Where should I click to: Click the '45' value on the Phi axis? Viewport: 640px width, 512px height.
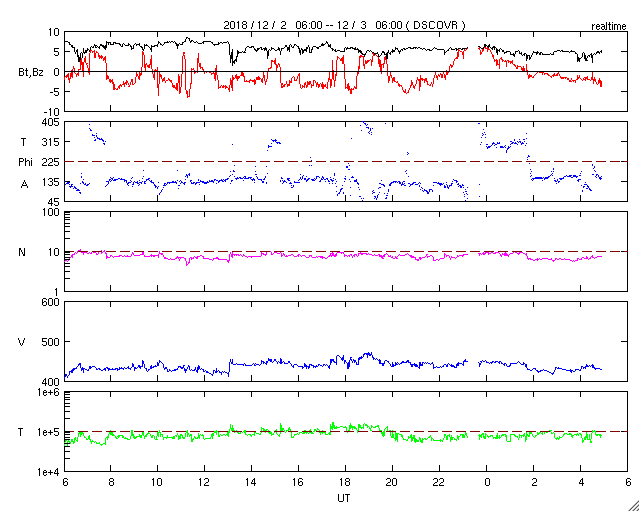point(53,202)
